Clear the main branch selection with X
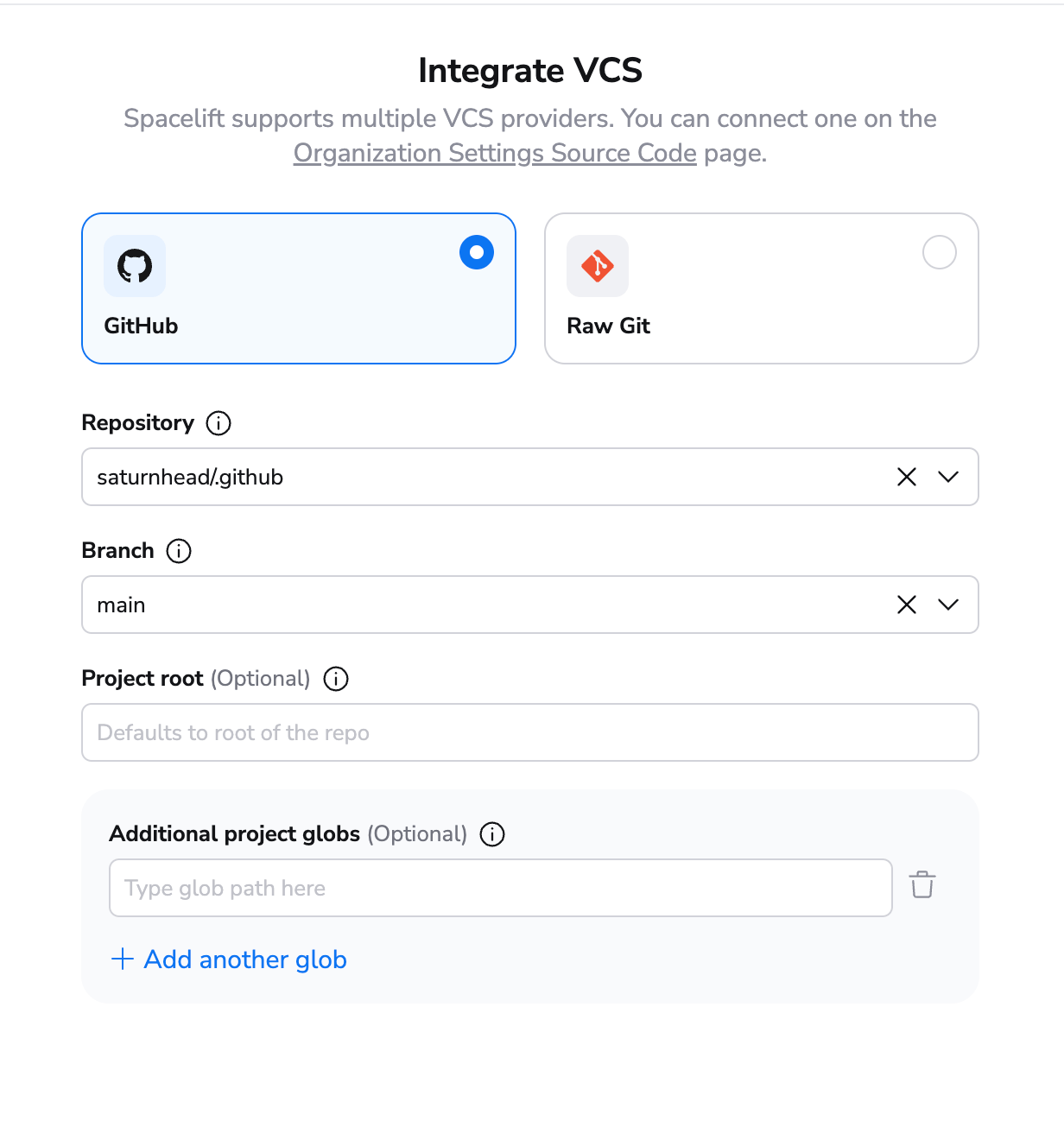 pos(906,605)
